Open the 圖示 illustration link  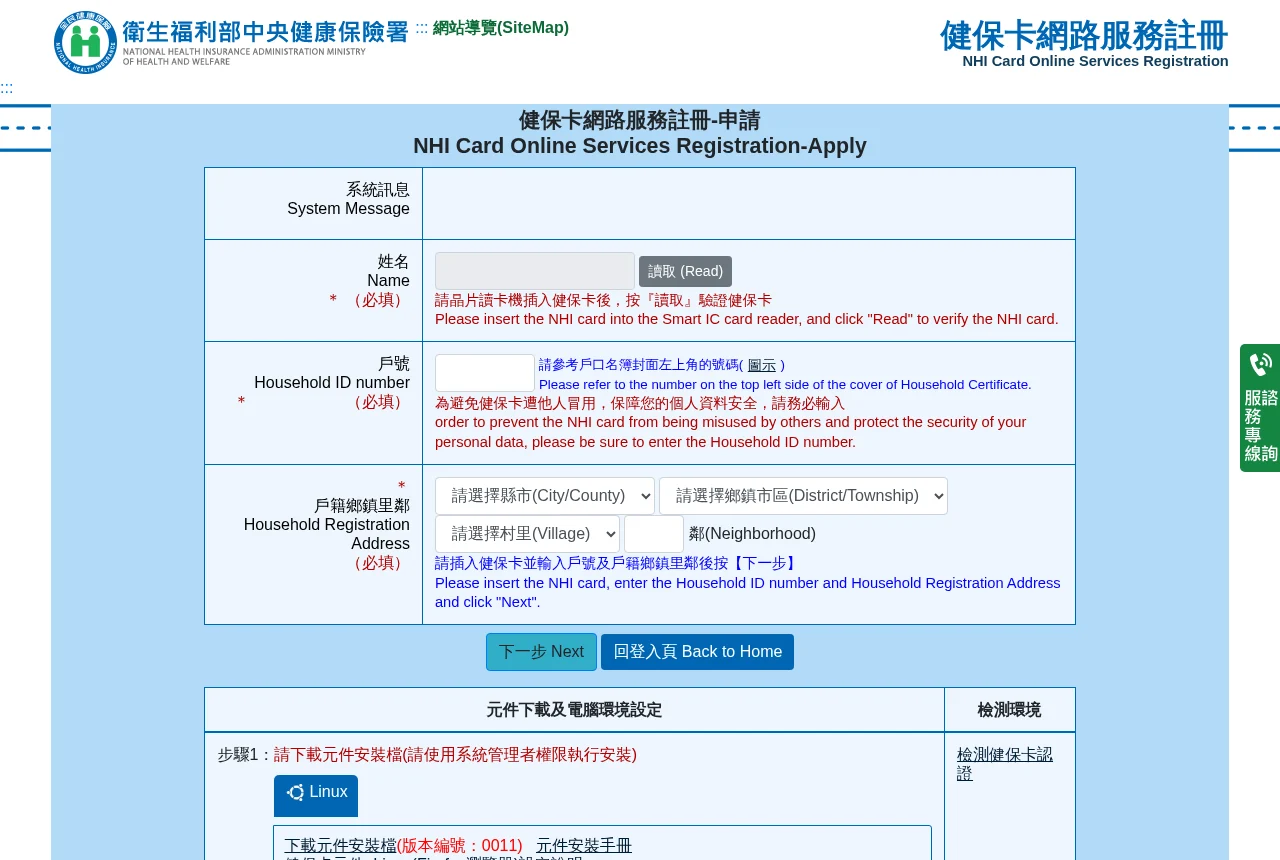[x=762, y=365]
